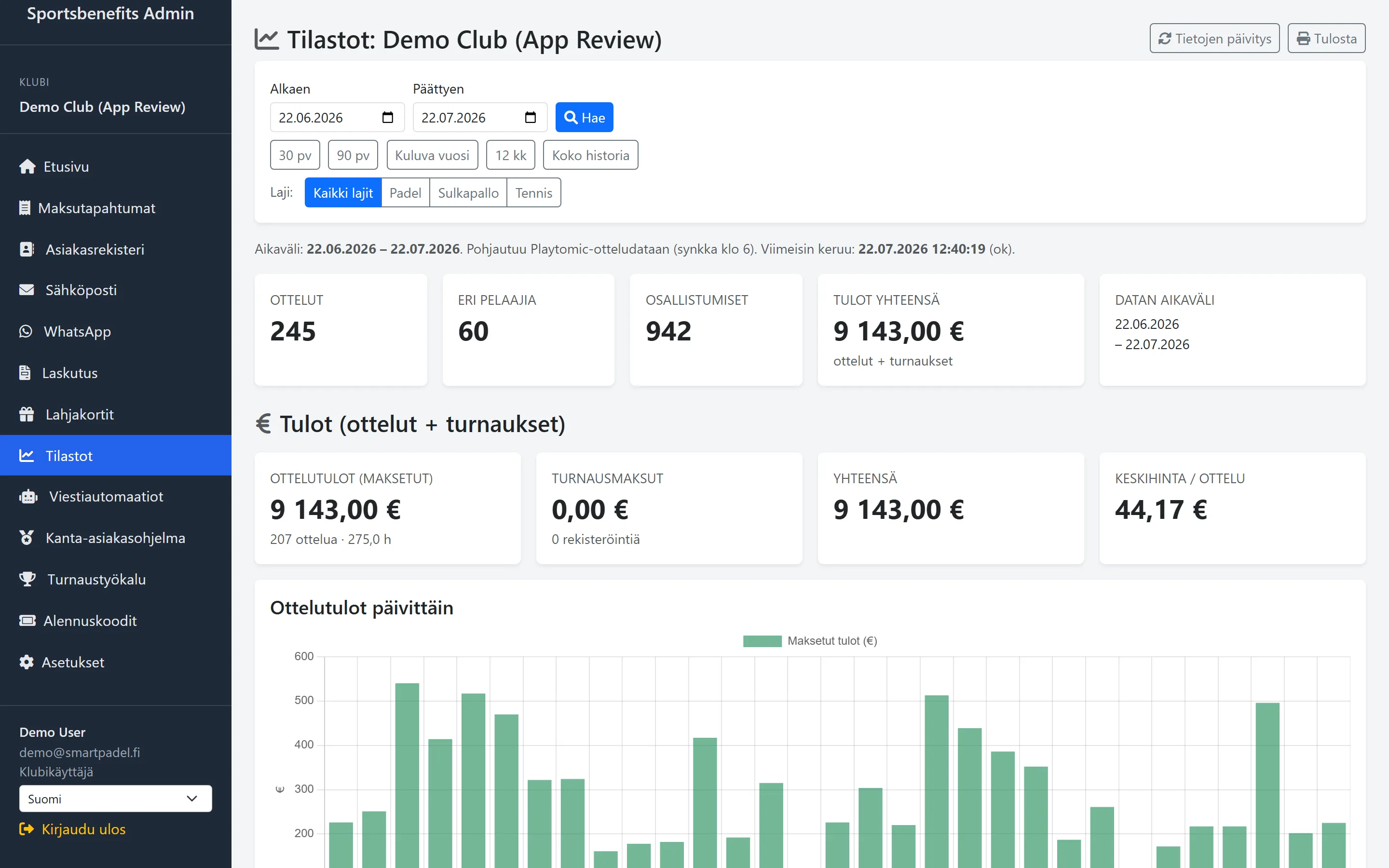Click the OTTELUT 245 stat card
This screenshot has height=868, width=1389.
341,329
